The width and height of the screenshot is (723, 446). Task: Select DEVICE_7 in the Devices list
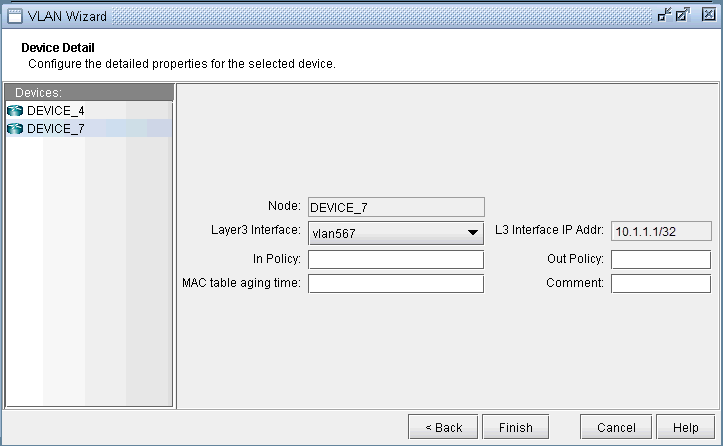coord(89,129)
